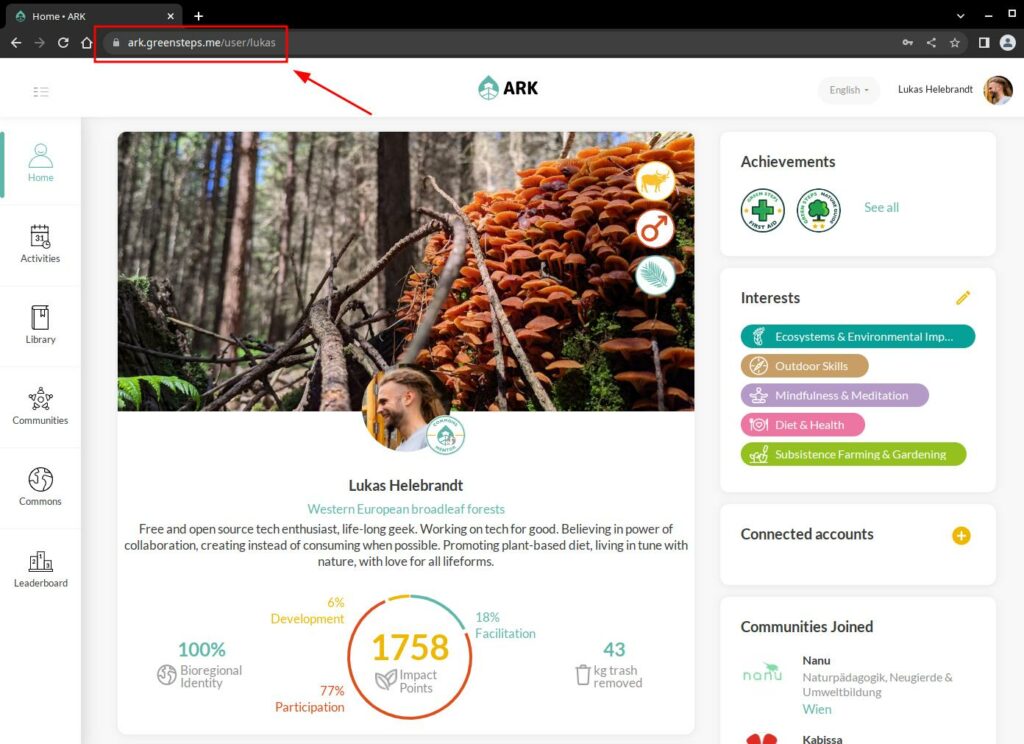Open the Nanu community name

(816, 660)
